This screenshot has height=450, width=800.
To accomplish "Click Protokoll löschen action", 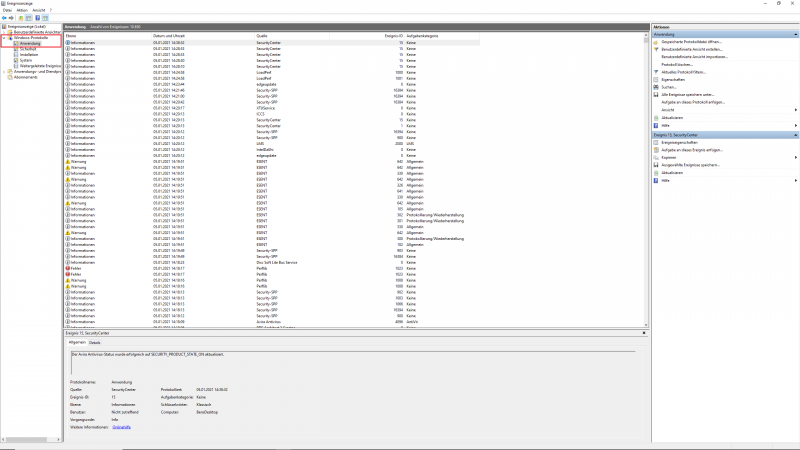I will 677,65.
